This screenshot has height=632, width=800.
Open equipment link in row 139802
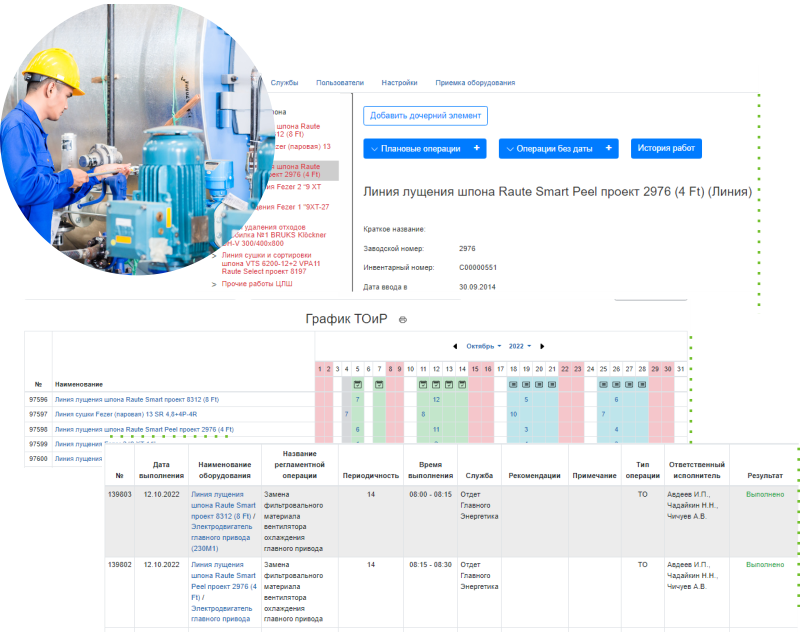click(223, 592)
